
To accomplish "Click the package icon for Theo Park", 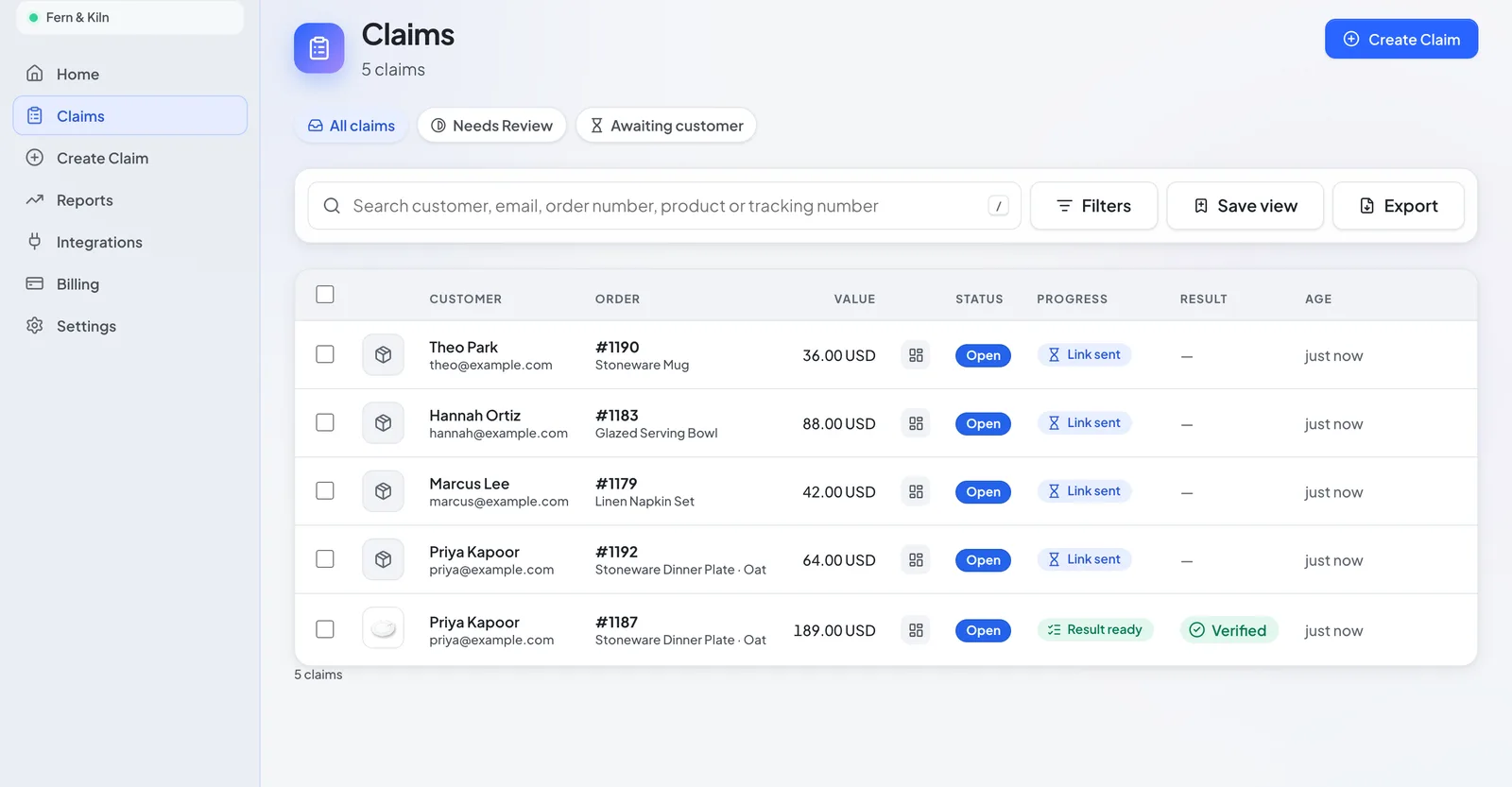I will tap(383, 354).
